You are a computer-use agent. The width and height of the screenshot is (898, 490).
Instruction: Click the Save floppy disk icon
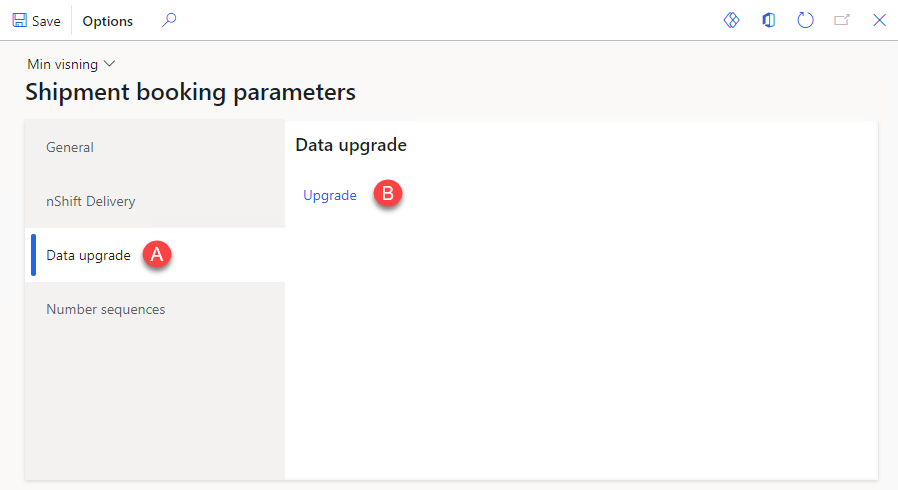(x=19, y=21)
